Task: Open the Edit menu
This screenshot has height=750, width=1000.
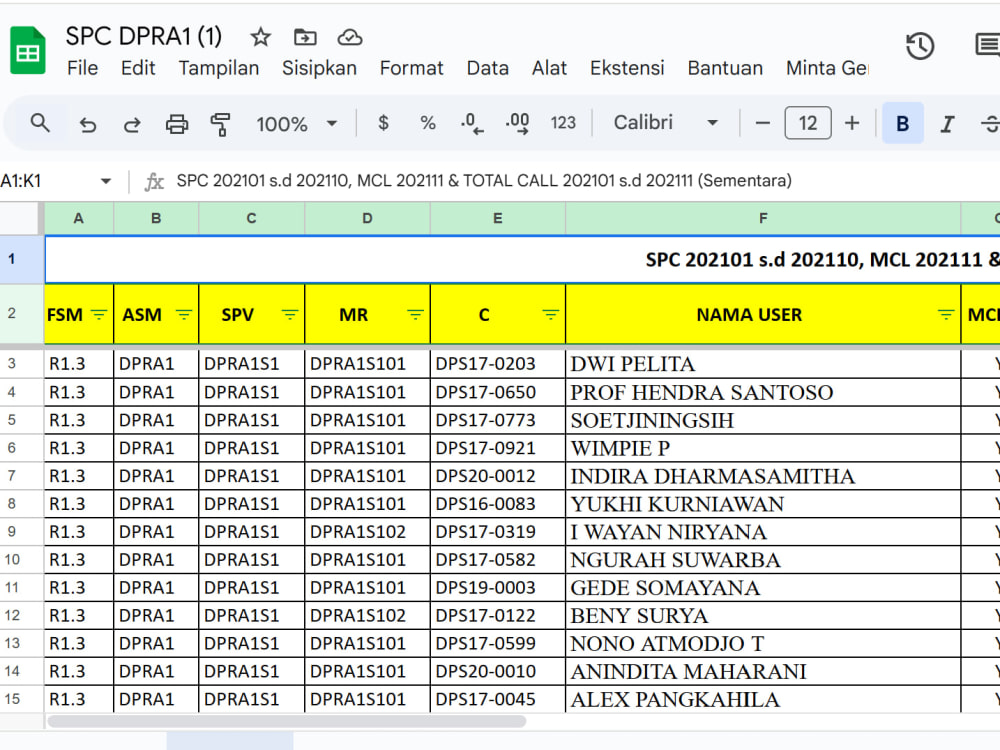Action: pos(138,68)
